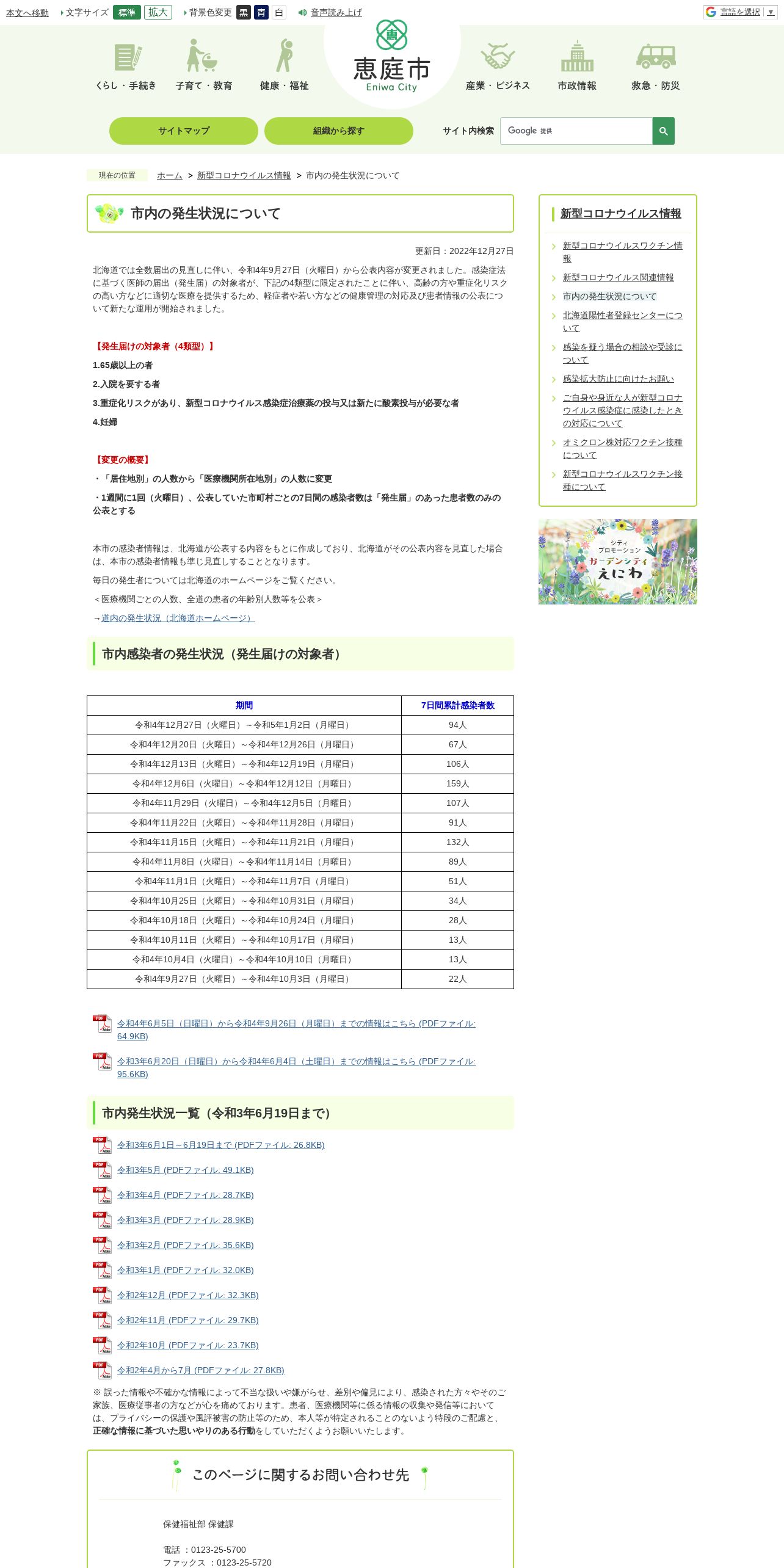Switch background color to 白
The width and height of the screenshot is (784, 1568).
point(279,12)
